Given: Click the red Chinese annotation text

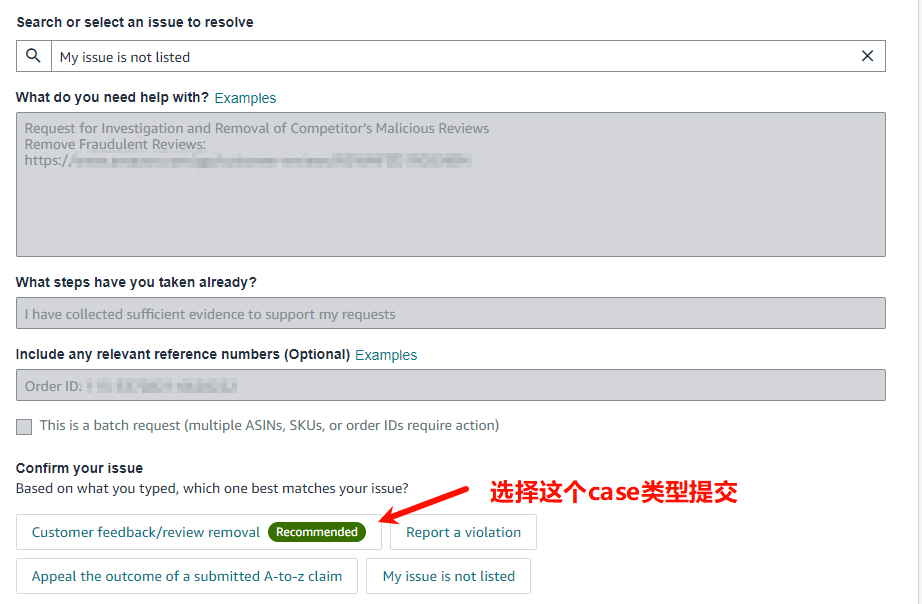Looking at the screenshot, I should point(613,492).
